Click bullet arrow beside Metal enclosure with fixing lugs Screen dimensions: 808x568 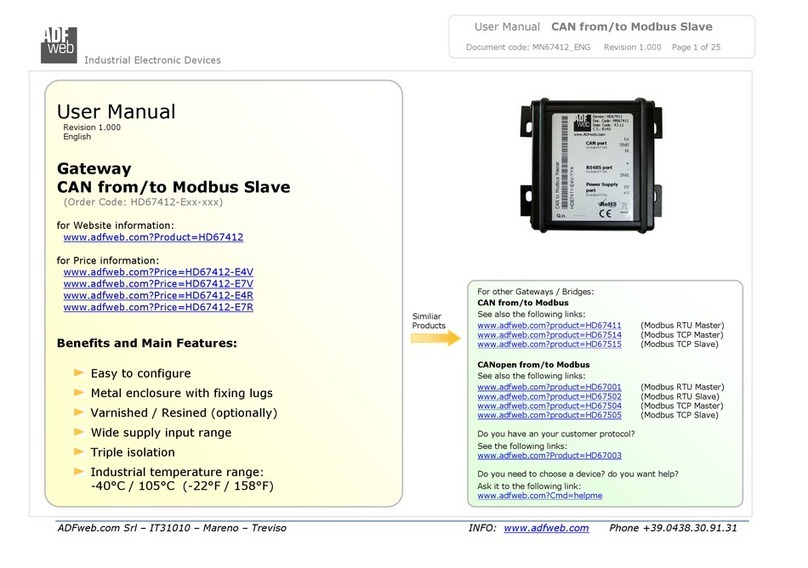pos(79,392)
